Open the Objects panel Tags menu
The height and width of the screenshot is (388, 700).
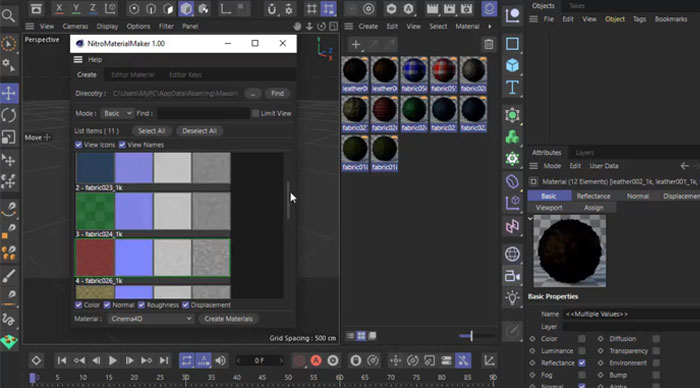tap(639, 19)
